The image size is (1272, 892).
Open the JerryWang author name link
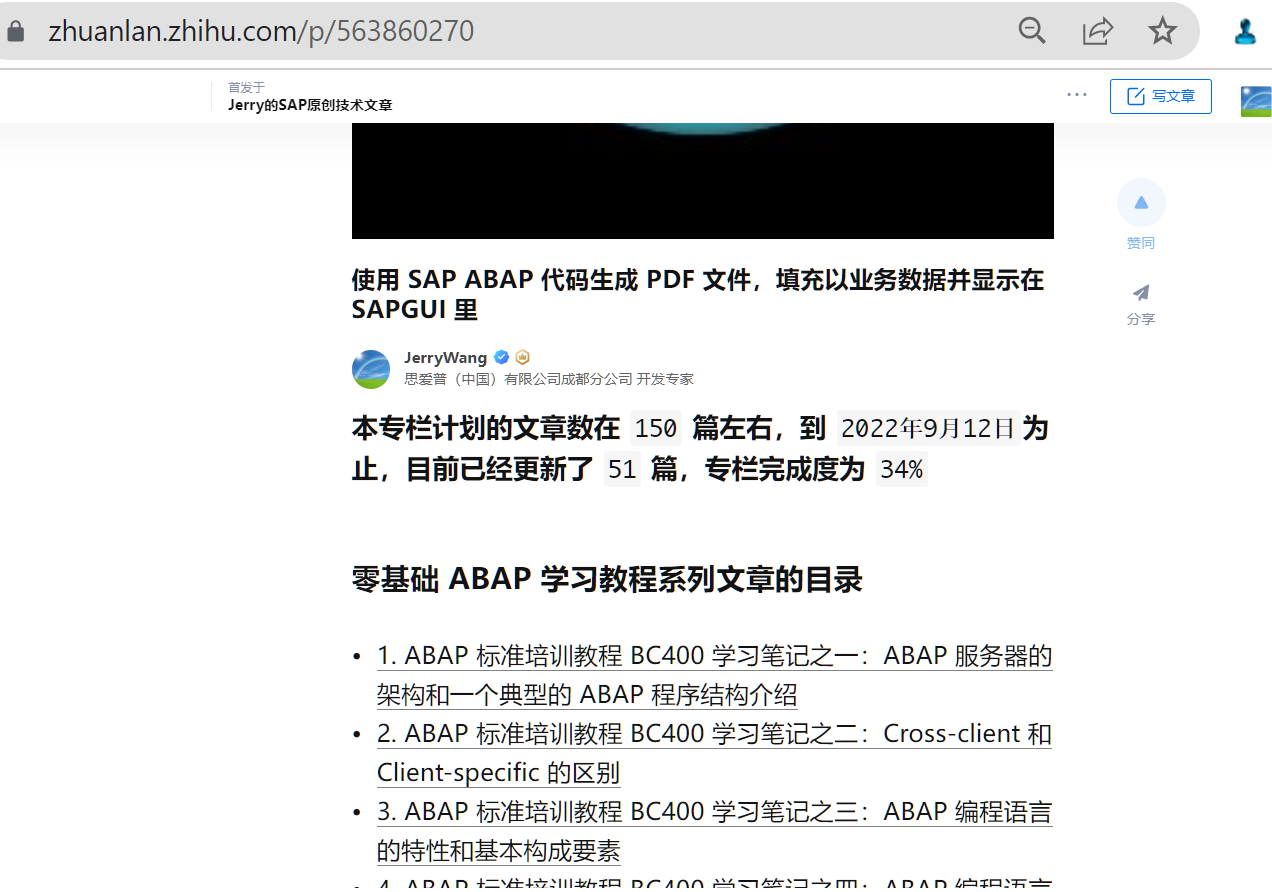pos(445,357)
